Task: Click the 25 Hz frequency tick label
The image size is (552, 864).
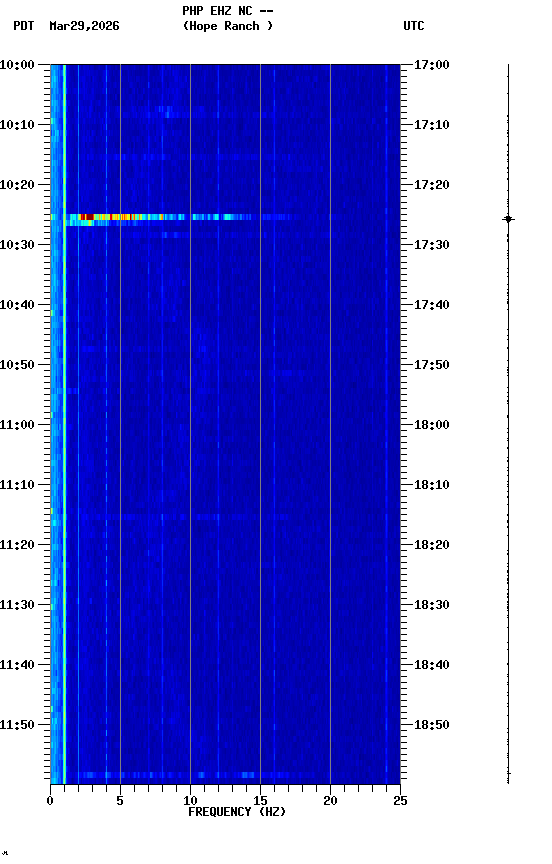Action: click(x=400, y=802)
